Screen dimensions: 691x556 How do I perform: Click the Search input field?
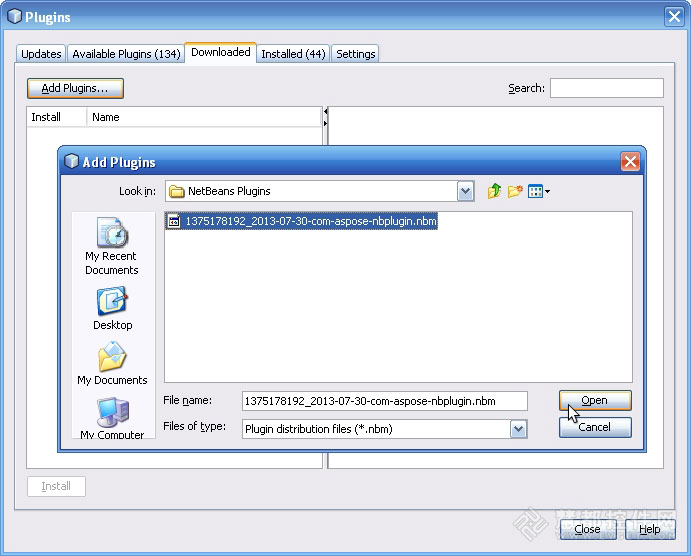[606, 88]
